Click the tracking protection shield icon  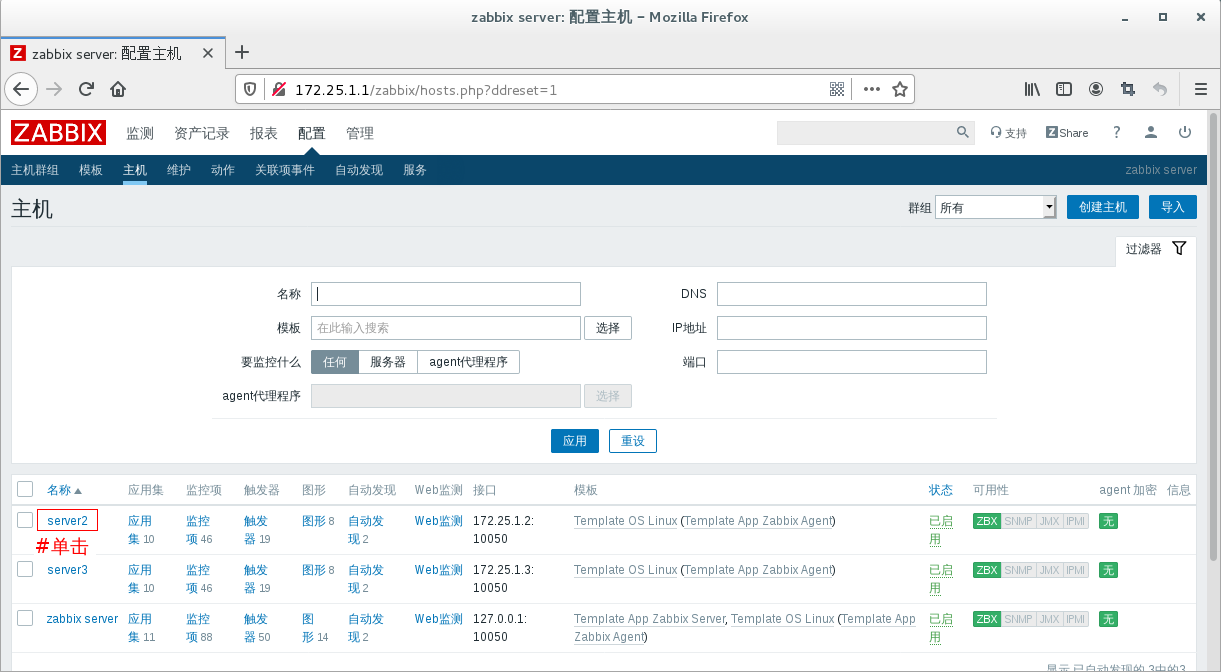click(x=250, y=89)
